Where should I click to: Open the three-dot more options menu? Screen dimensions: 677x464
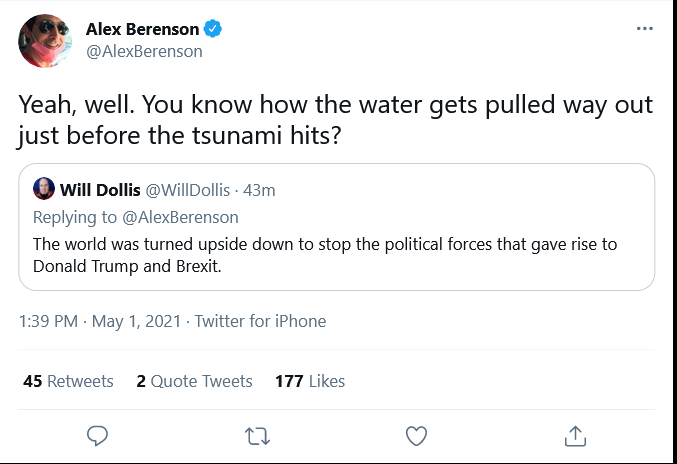tap(645, 28)
